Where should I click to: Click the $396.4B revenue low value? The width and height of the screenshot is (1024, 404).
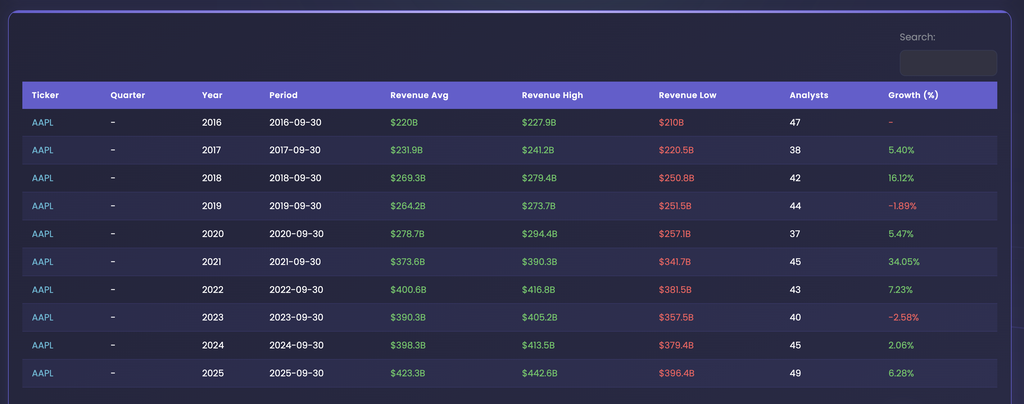pos(677,373)
